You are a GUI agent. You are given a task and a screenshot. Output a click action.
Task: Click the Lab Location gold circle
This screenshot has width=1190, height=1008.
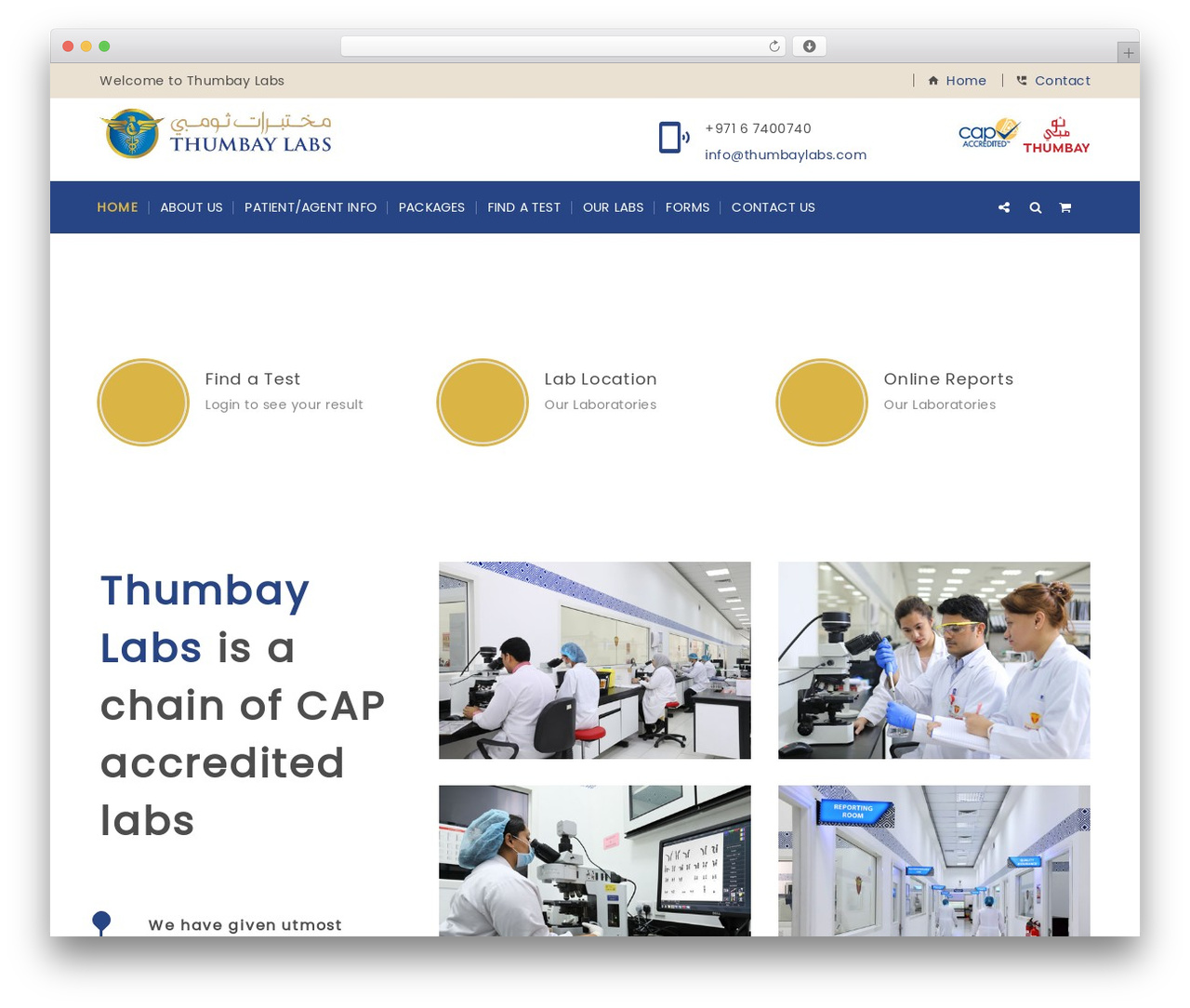(x=483, y=403)
